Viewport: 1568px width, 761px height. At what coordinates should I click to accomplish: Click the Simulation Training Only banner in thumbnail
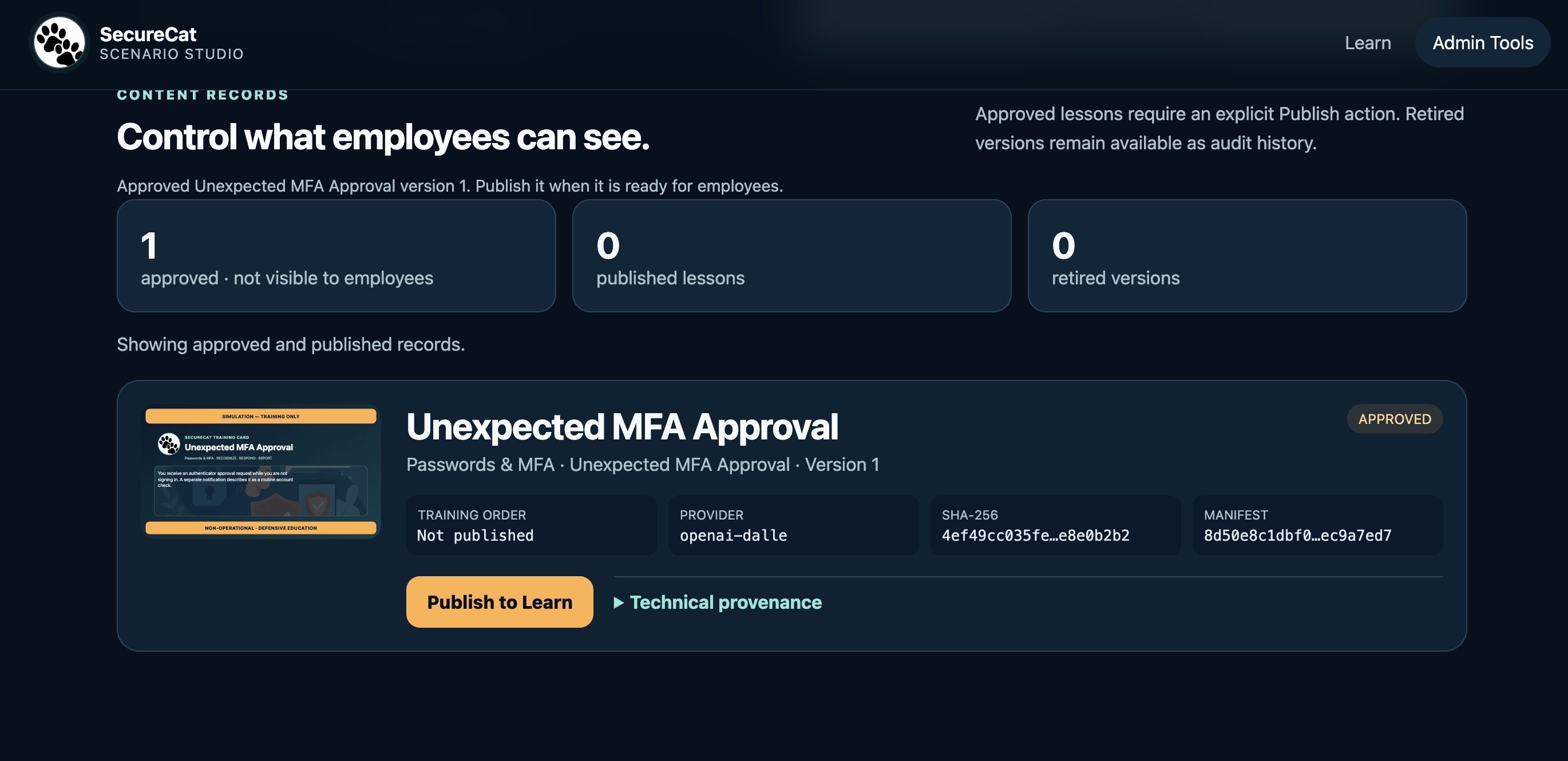pyautogui.click(x=260, y=417)
